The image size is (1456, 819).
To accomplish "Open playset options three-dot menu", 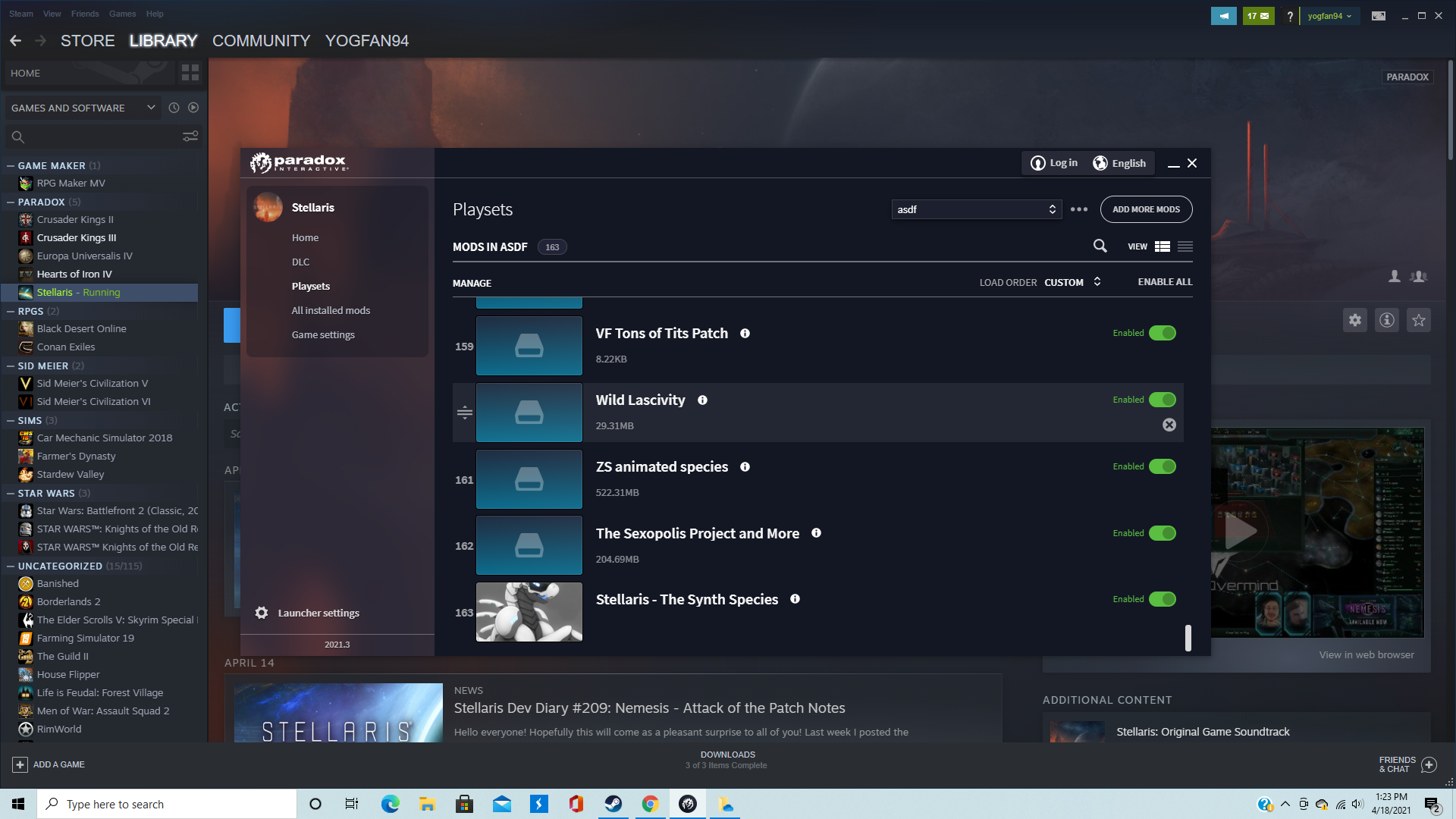I will click(x=1078, y=209).
